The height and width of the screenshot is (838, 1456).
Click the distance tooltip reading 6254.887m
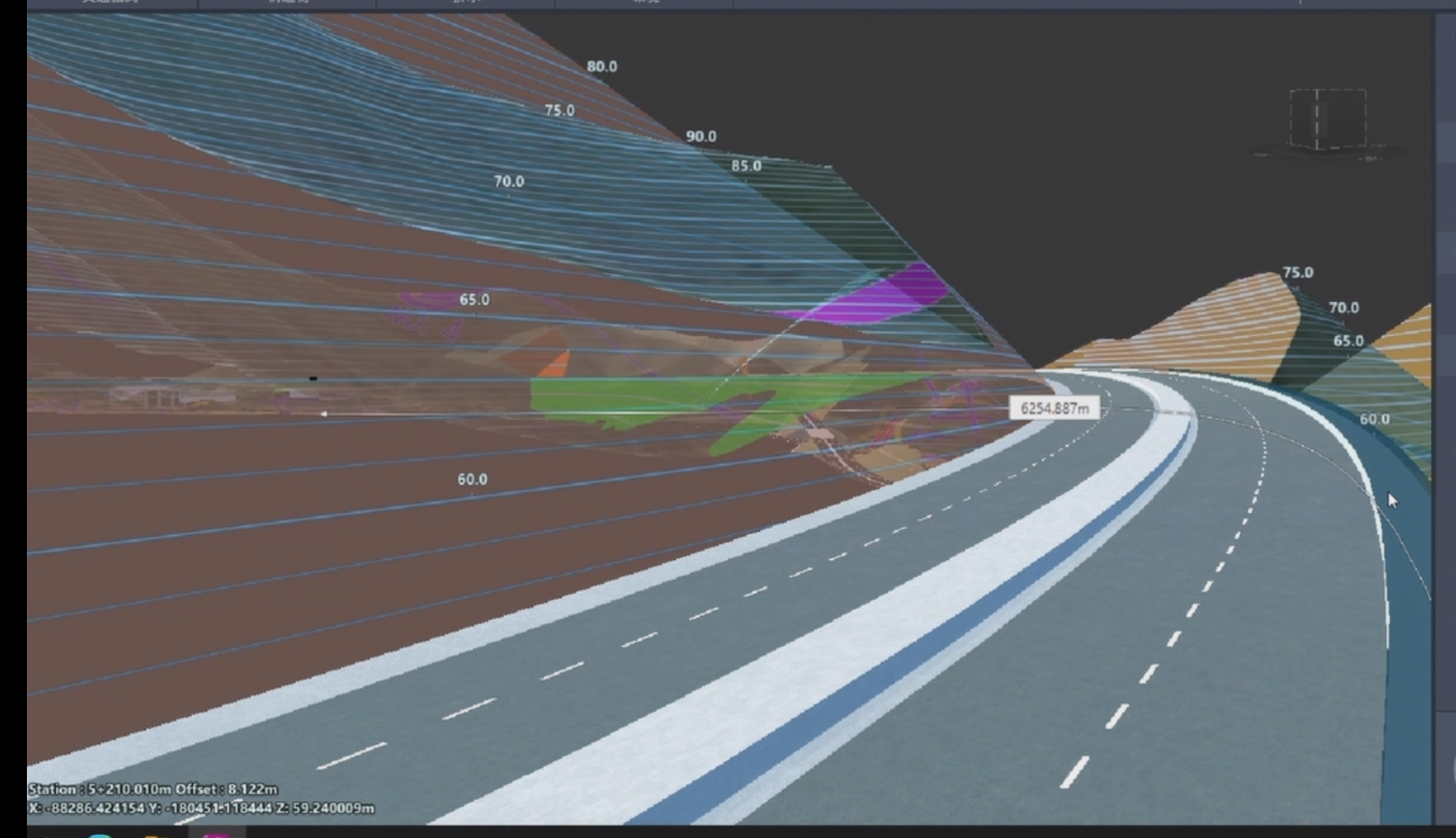1054,409
